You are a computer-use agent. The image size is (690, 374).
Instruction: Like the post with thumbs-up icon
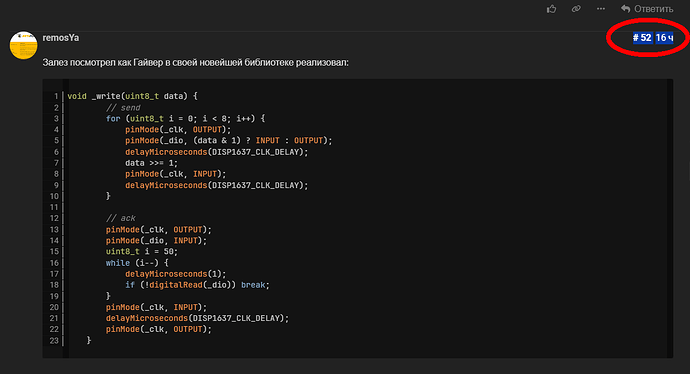pyautogui.click(x=551, y=9)
